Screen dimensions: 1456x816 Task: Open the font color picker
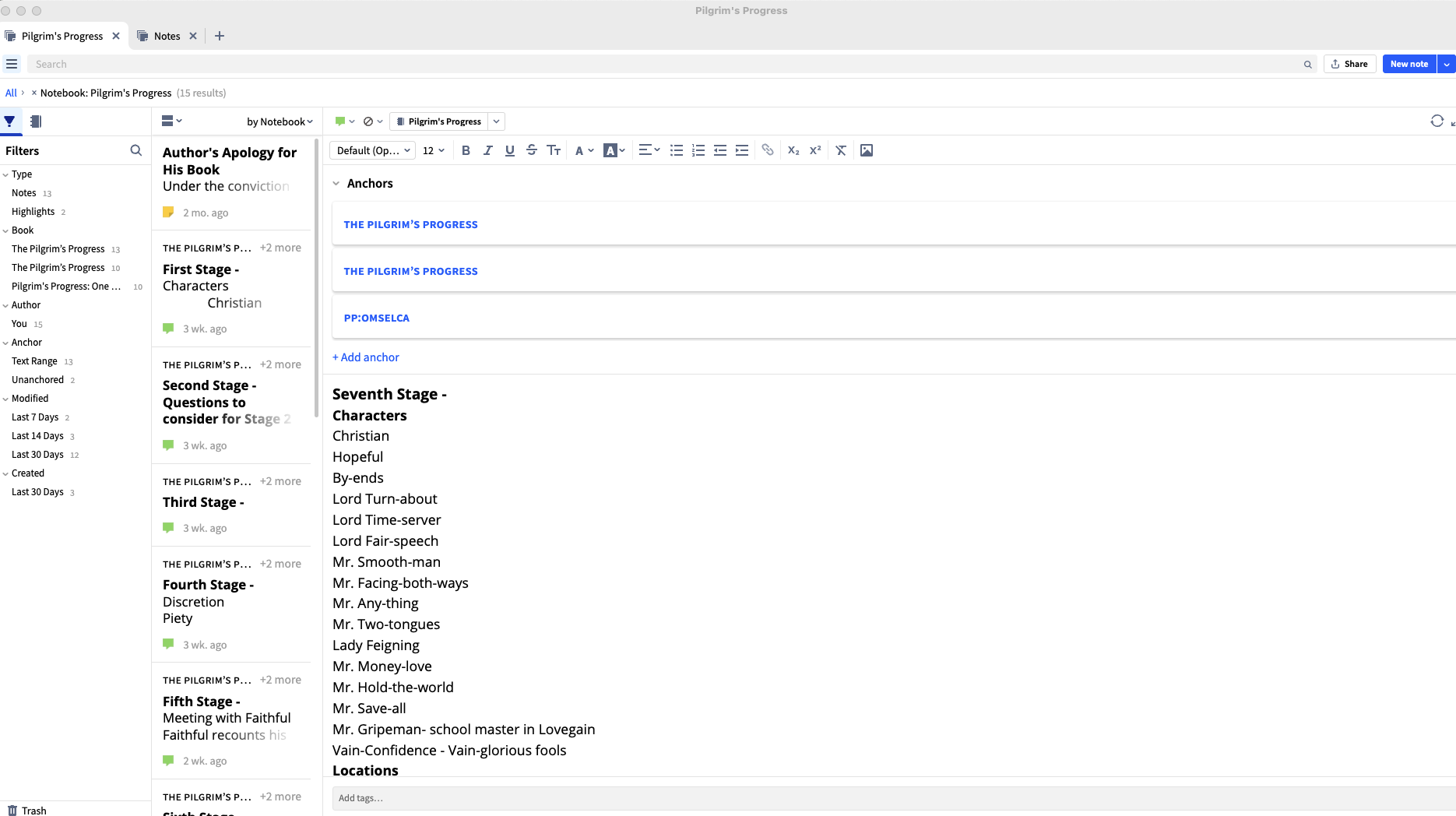click(584, 150)
